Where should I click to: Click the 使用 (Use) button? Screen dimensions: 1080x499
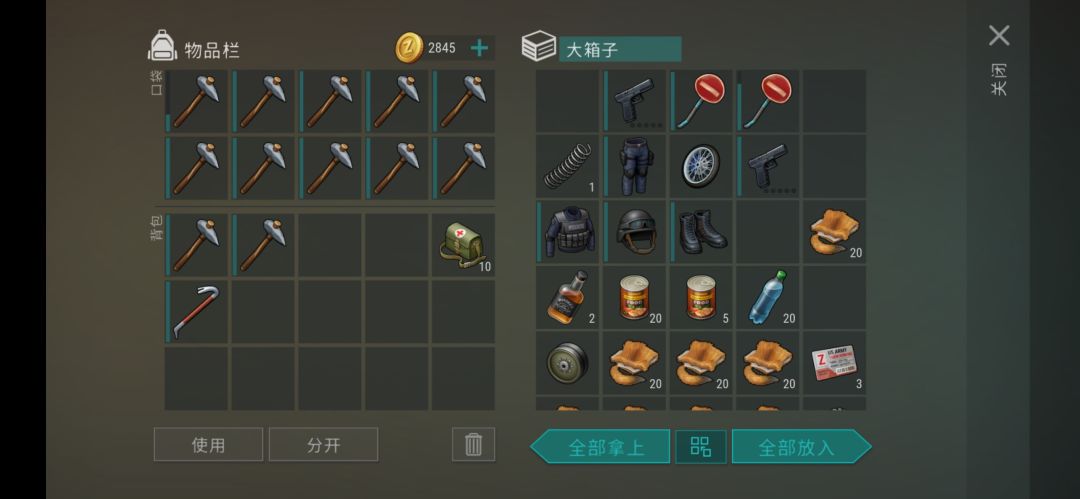208,445
